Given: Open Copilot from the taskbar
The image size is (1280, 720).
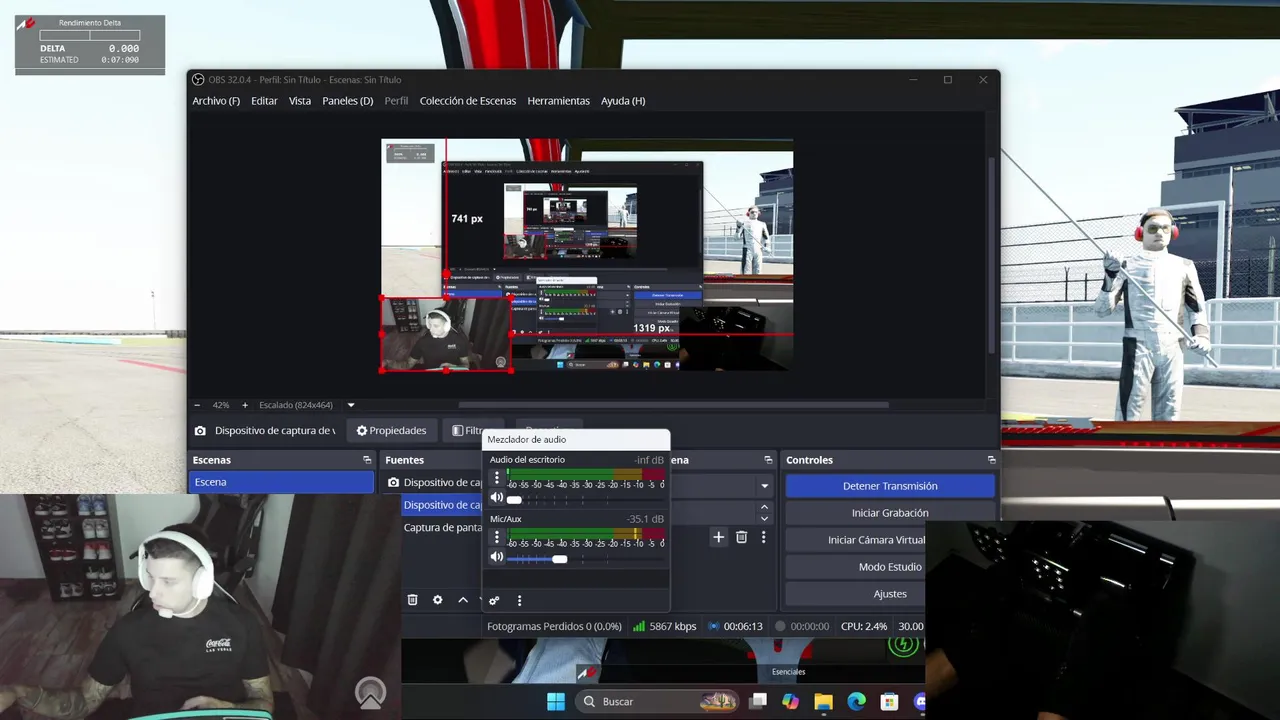Looking at the screenshot, I should point(791,701).
